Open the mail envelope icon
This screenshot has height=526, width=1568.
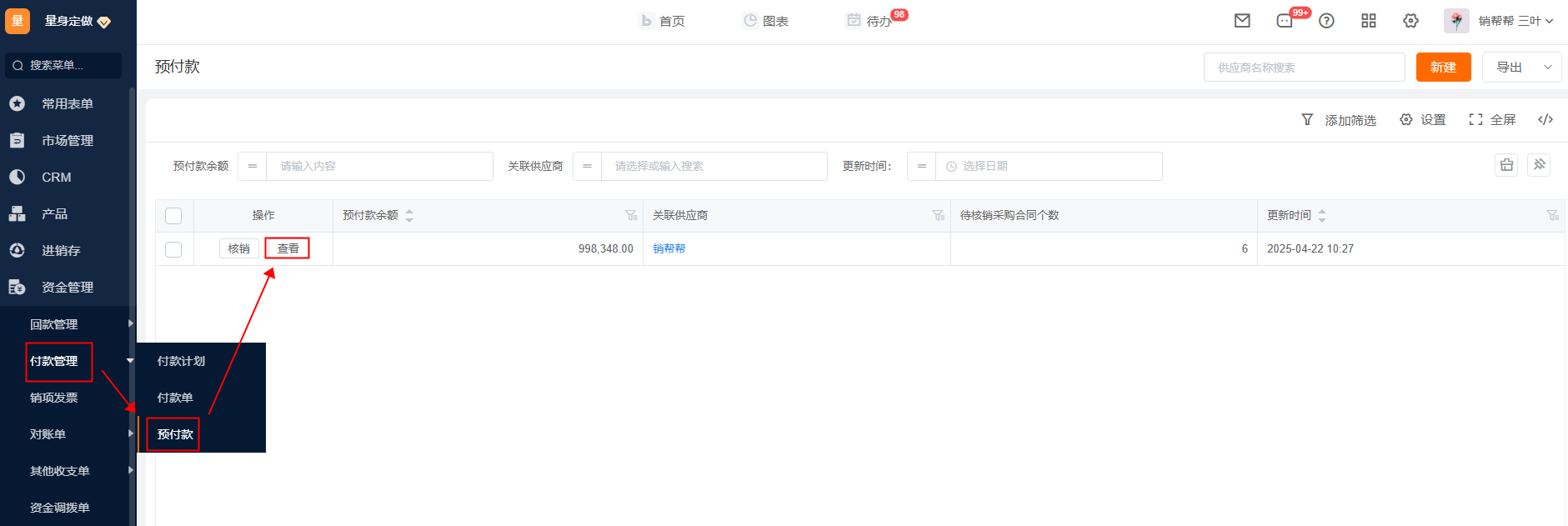(1242, 21)
